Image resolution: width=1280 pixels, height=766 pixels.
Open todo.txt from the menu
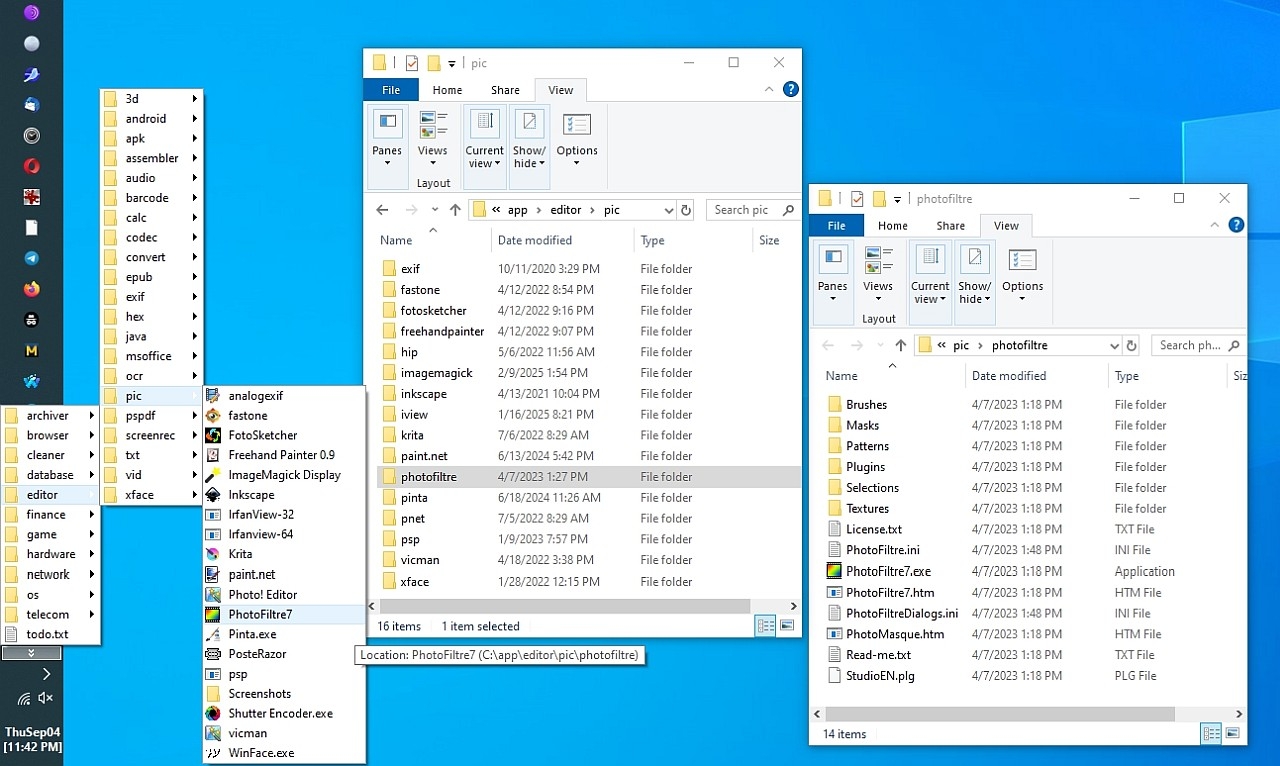point(50,634)
